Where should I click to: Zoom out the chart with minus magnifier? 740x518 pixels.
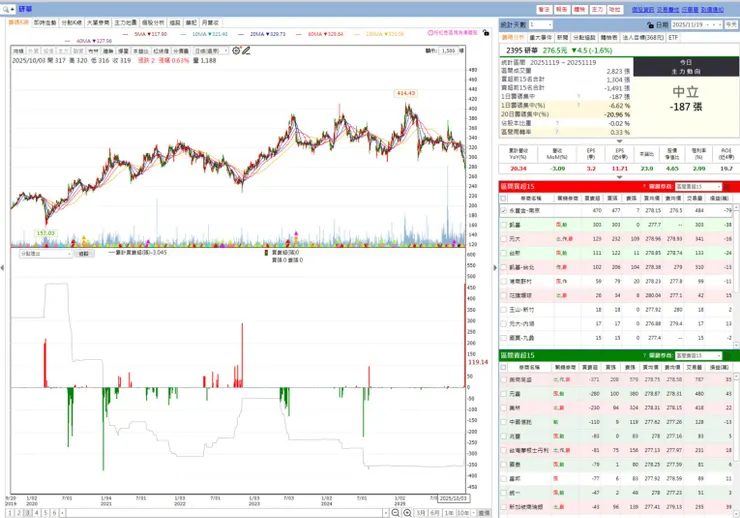(x=395, y=513)
